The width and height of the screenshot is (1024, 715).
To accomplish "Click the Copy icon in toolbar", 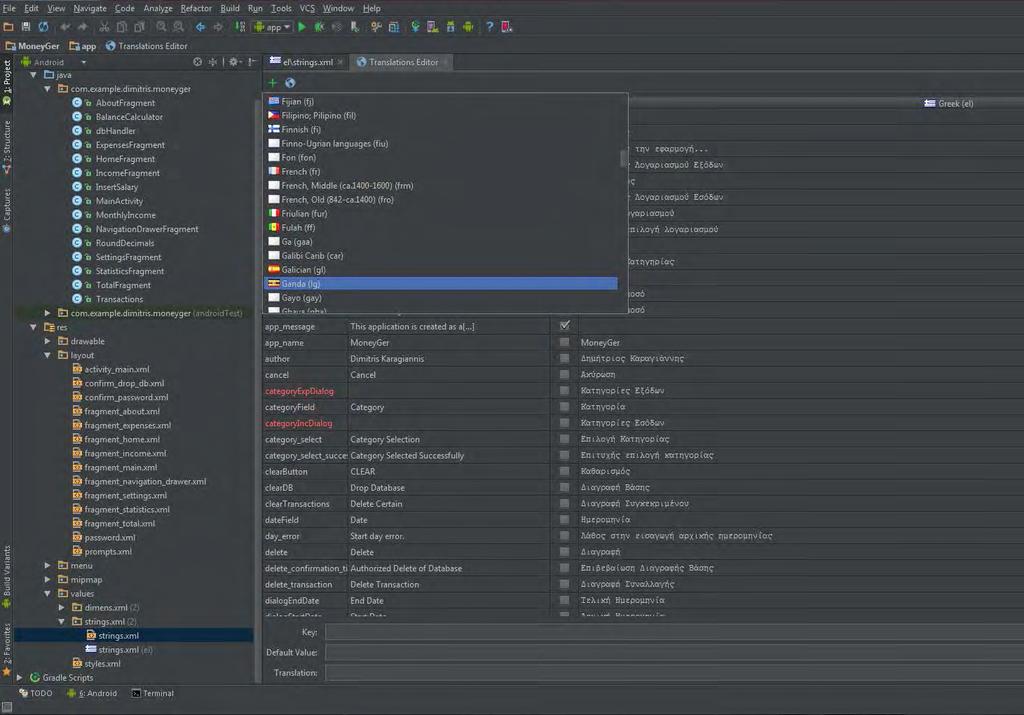I will (121, 27).
